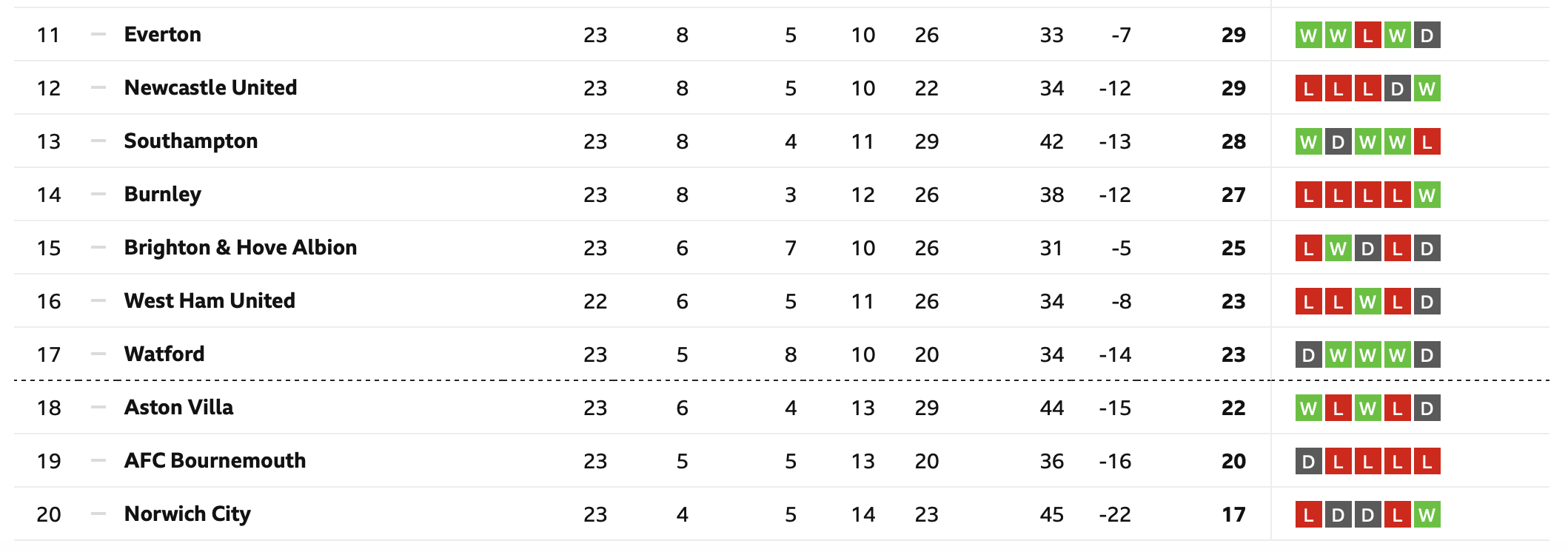Click Norwich City's green W form badge
Viewport: 1568px width, 552px height.
[x=1427, y=515]
